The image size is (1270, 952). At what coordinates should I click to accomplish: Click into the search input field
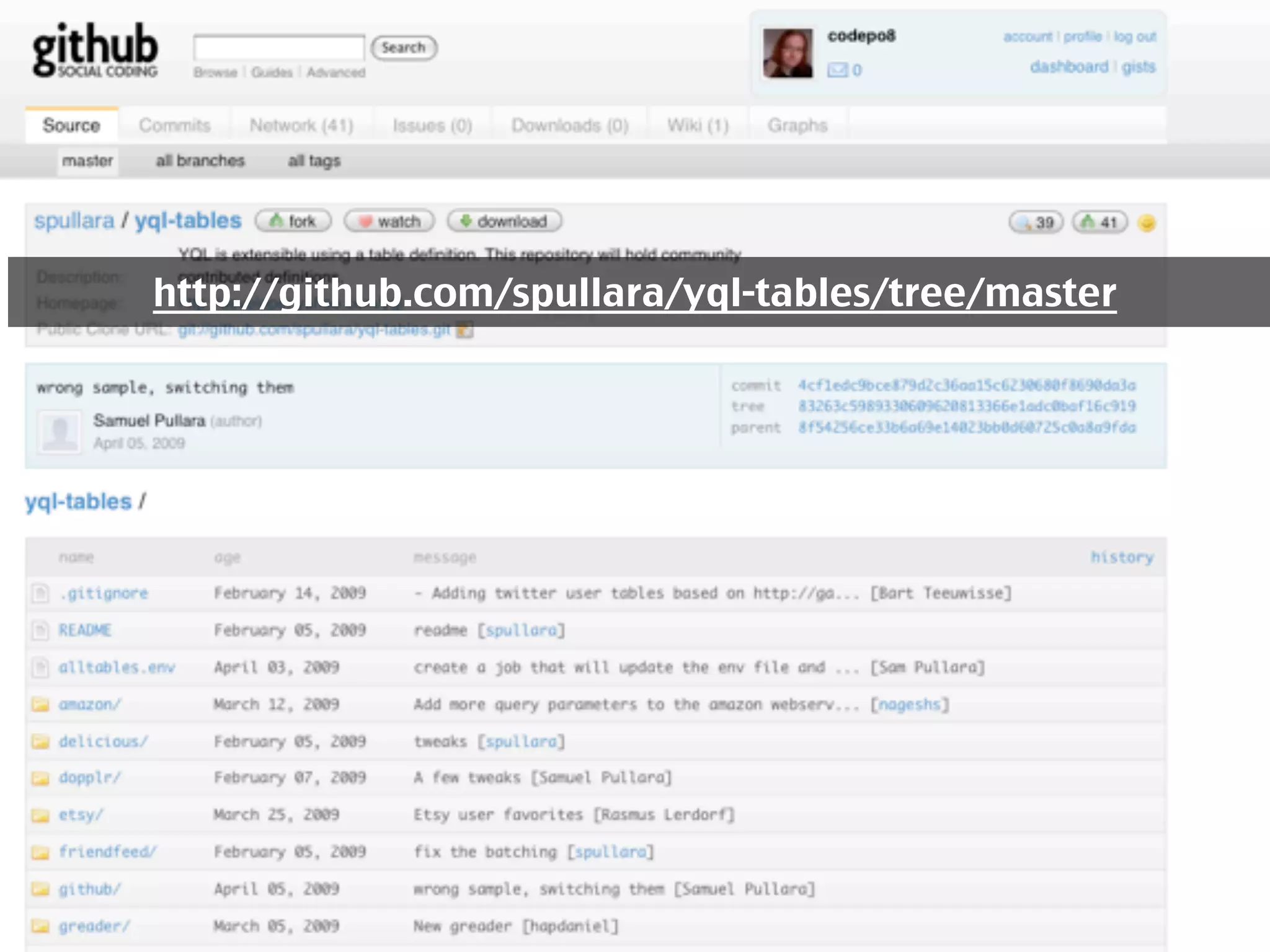point(279,48)
